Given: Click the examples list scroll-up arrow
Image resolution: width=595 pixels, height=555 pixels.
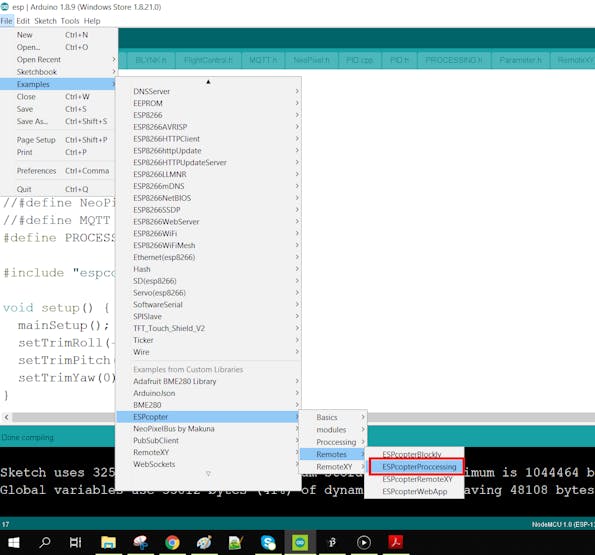Looking at the screenshot, I should pos(208,82).
